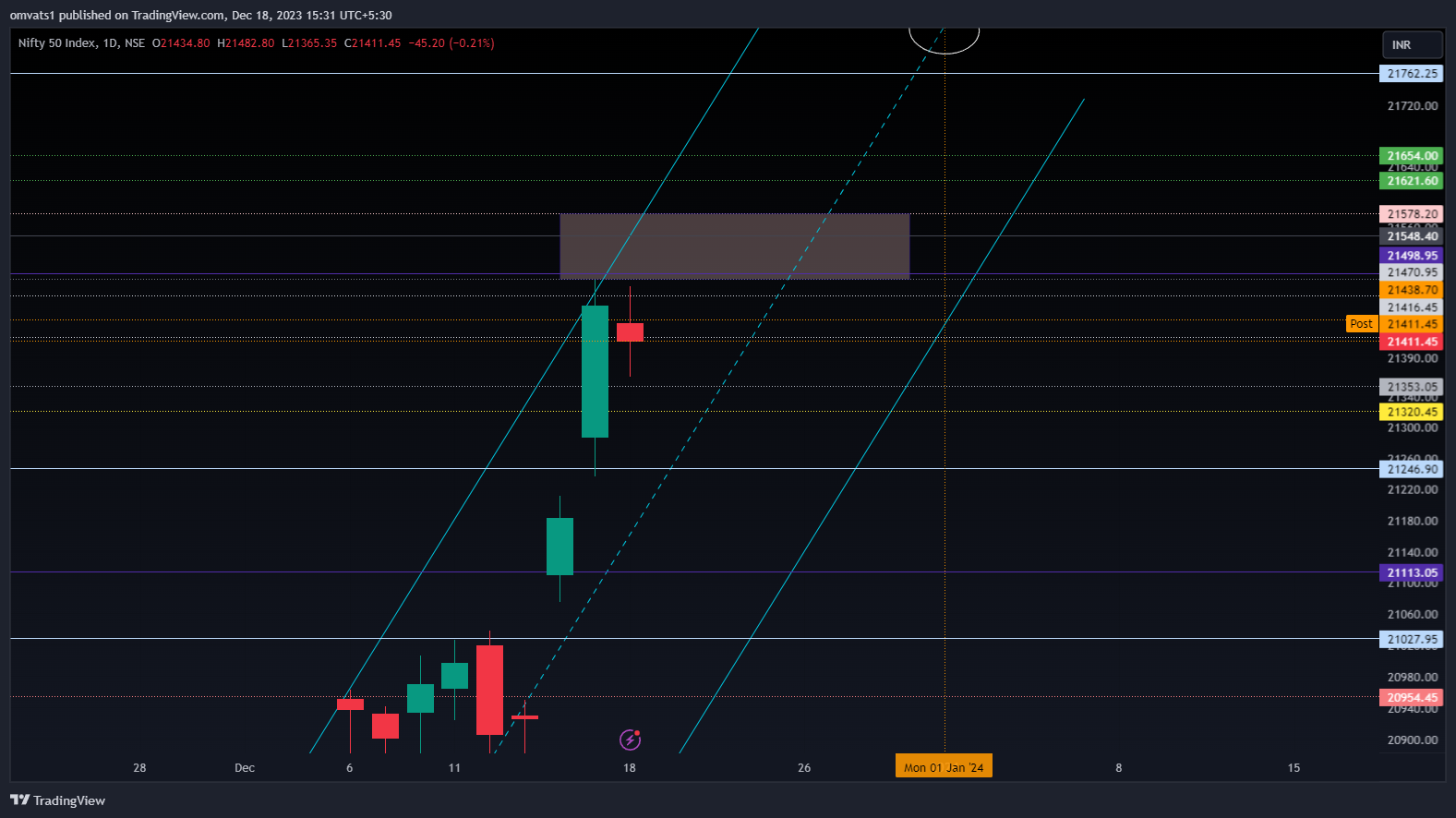Click the TradingView logo at bottom left
The image size is (1456, 818).
click(57, 800)
